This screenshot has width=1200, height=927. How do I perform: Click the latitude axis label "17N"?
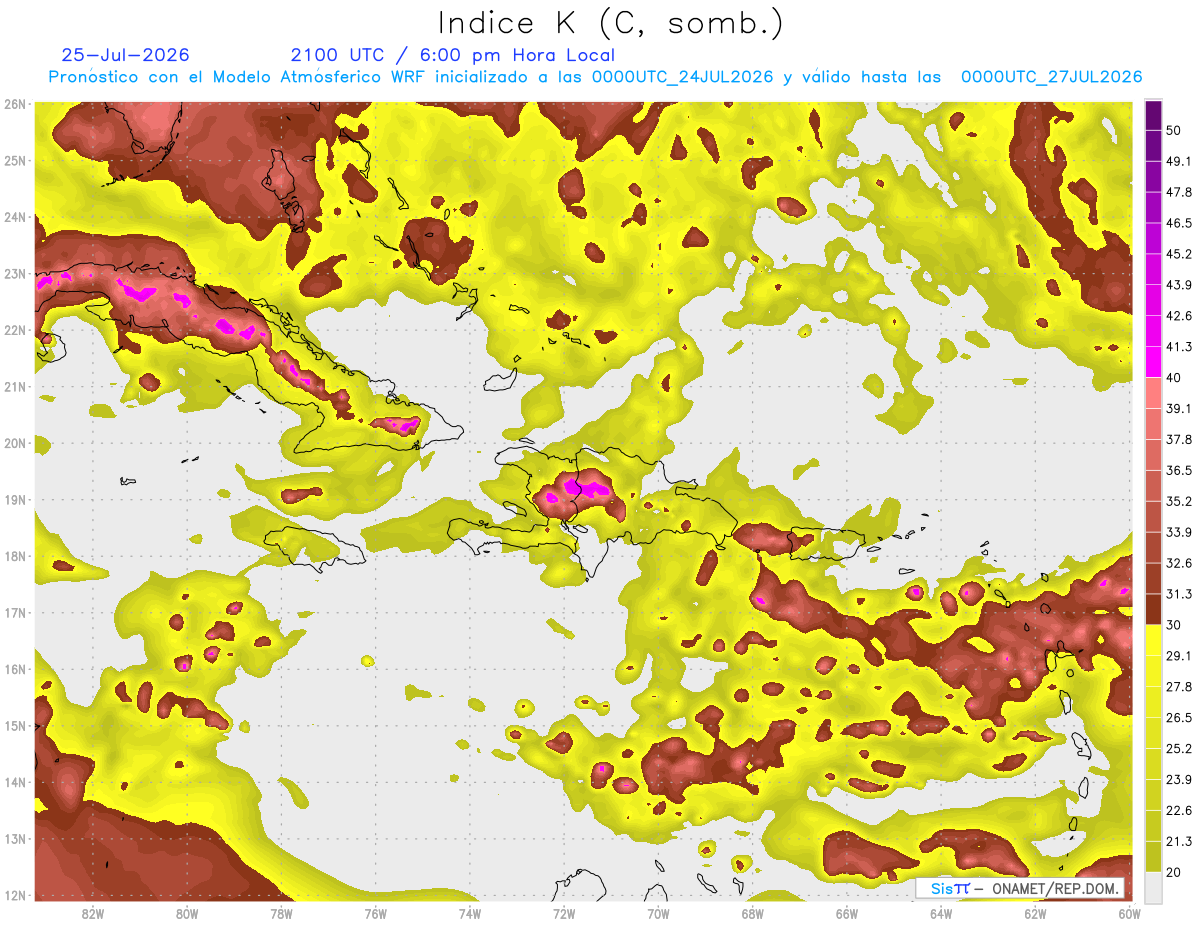tap(15, 613)
